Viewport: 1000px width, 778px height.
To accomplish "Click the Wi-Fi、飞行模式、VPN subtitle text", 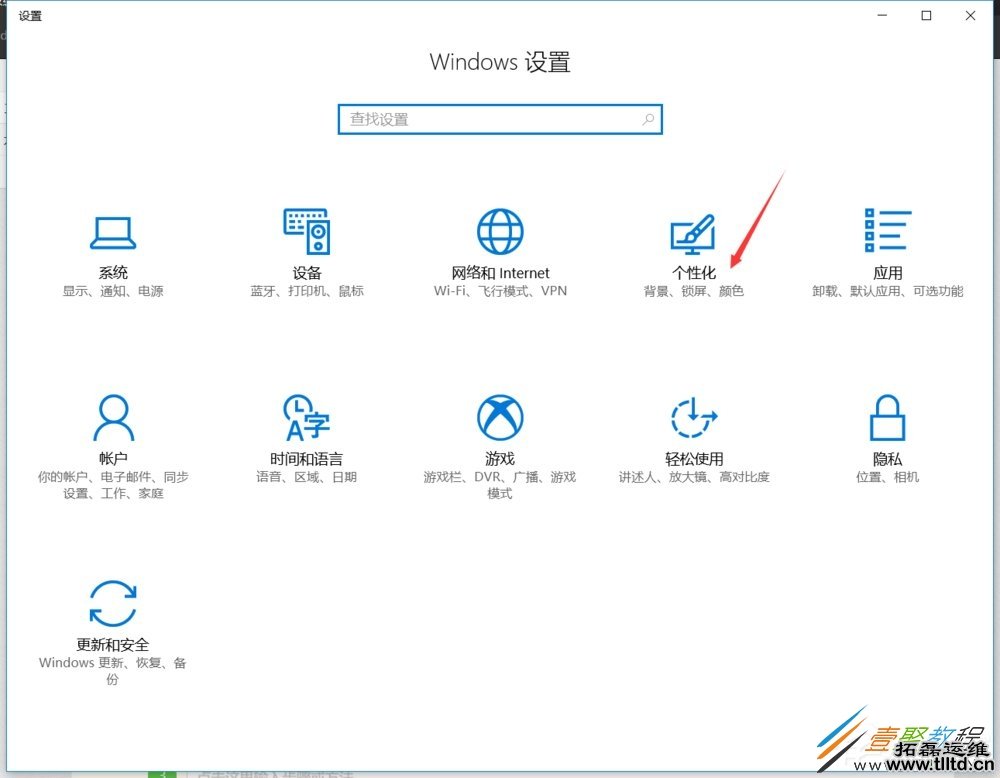I will pyautogui.click(x=500, y=292).
